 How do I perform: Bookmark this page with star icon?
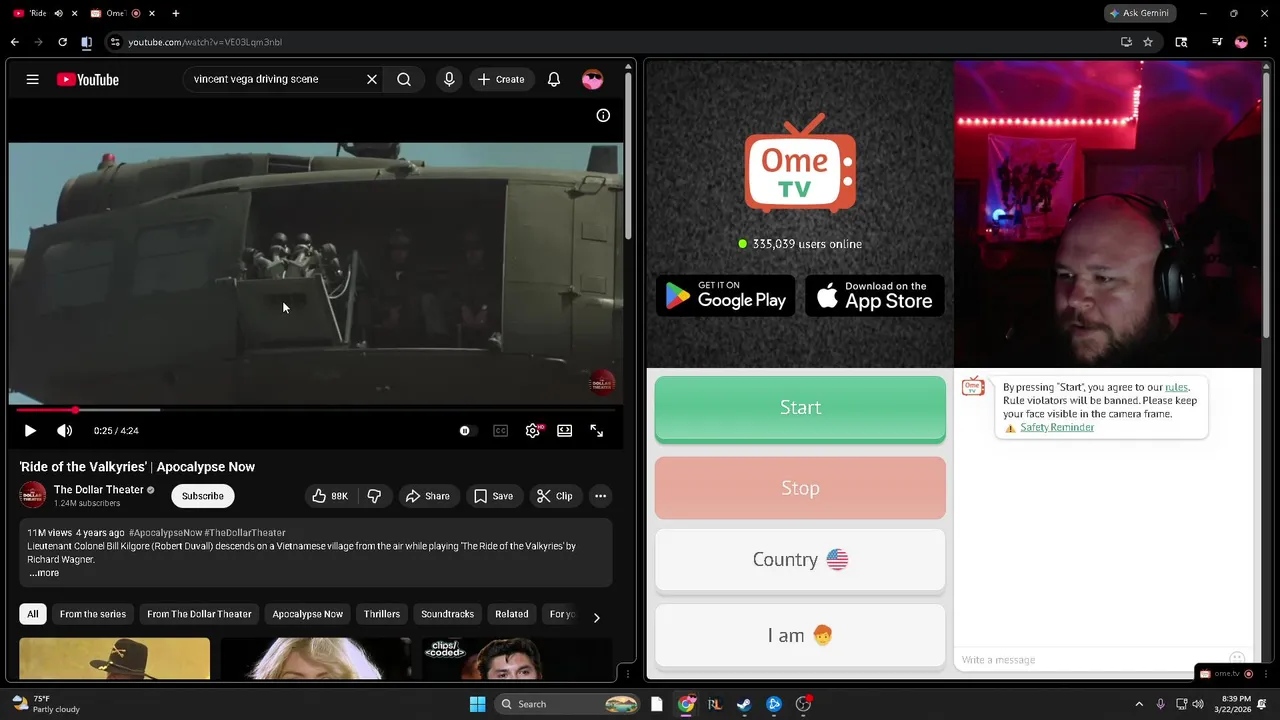pyautogui.click(x=1148, y=42)
